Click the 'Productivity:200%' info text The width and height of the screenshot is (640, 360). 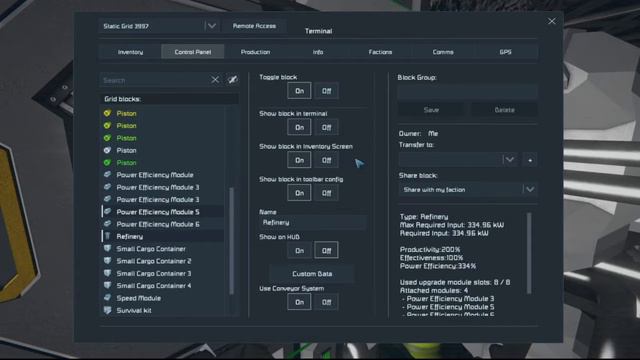click(430, 249)
